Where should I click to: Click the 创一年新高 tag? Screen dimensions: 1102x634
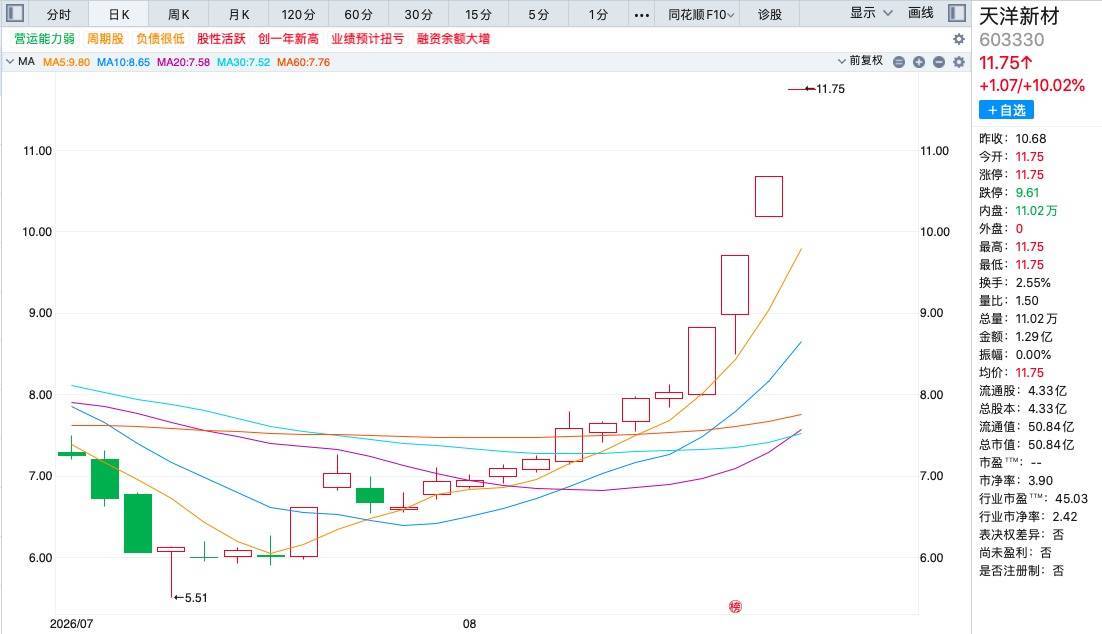click(288, 39)
